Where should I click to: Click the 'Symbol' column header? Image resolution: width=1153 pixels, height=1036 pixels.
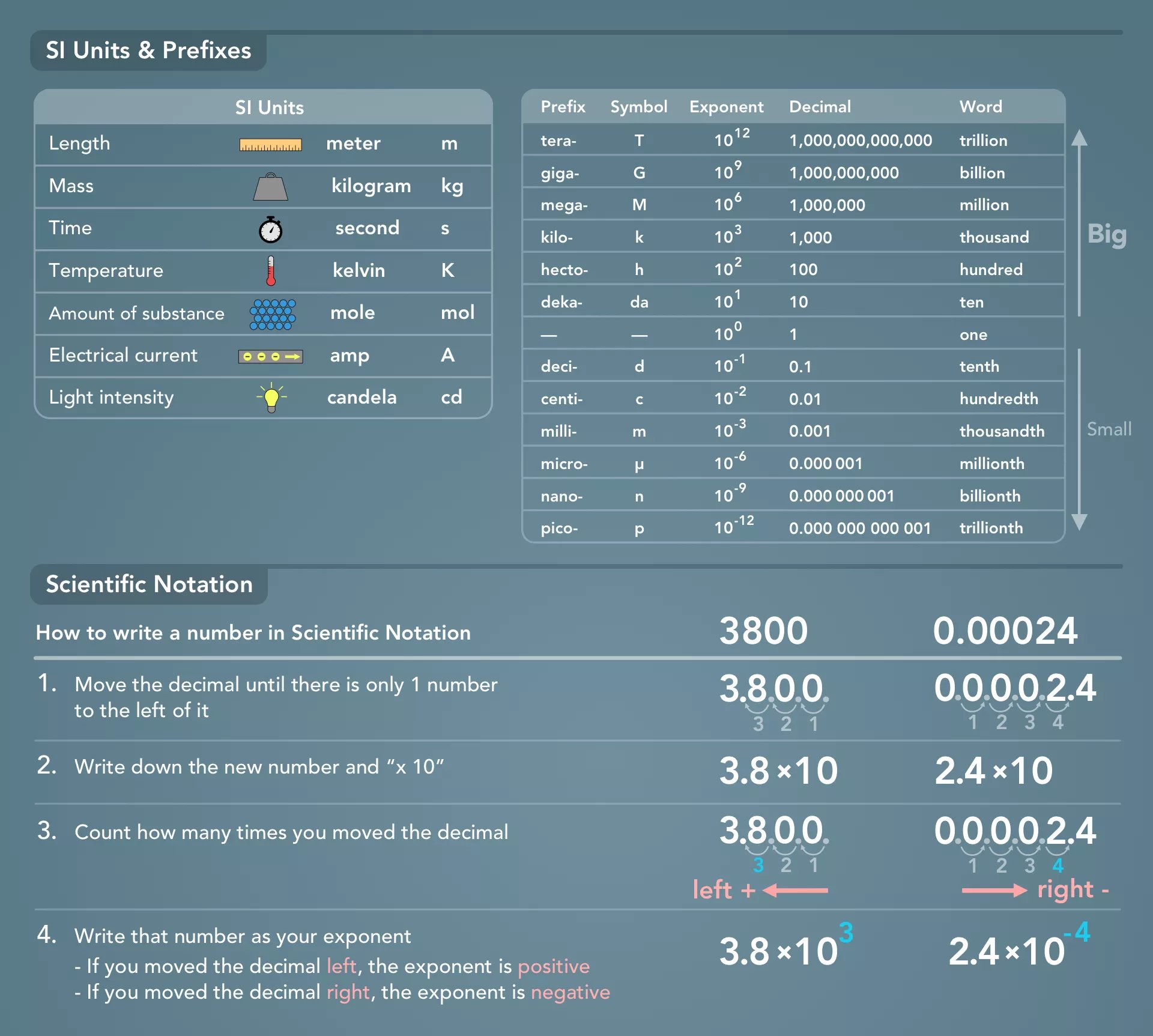point(638,107)
